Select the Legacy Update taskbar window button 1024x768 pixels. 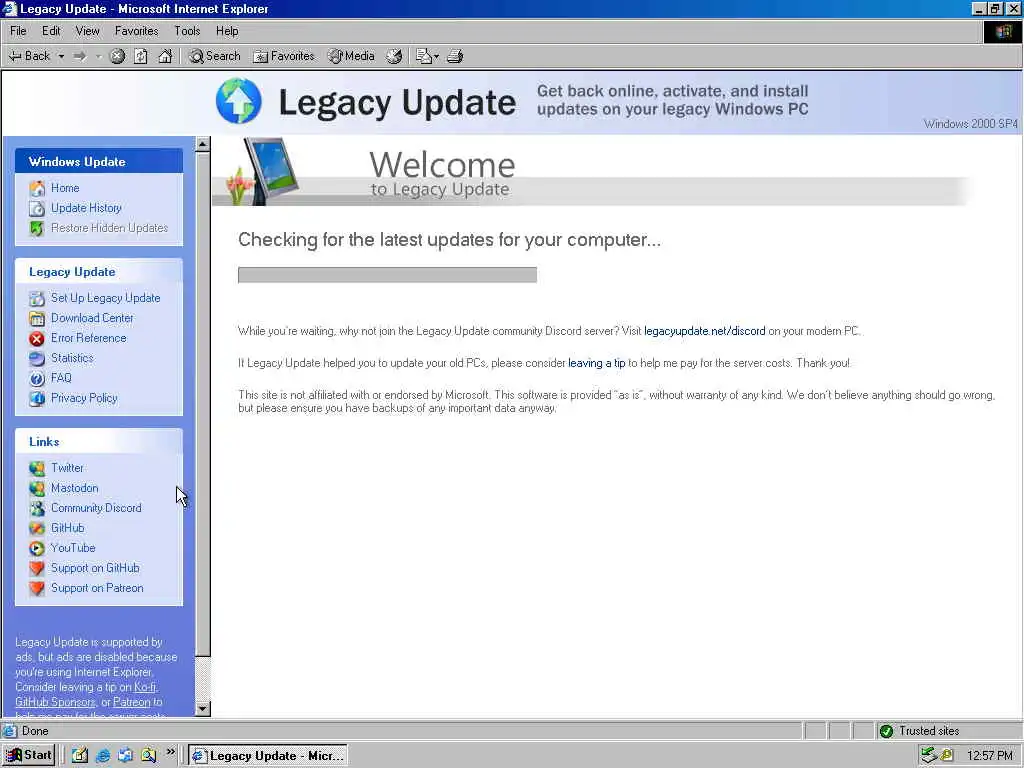pyautogui.click(x=268, y=756)
